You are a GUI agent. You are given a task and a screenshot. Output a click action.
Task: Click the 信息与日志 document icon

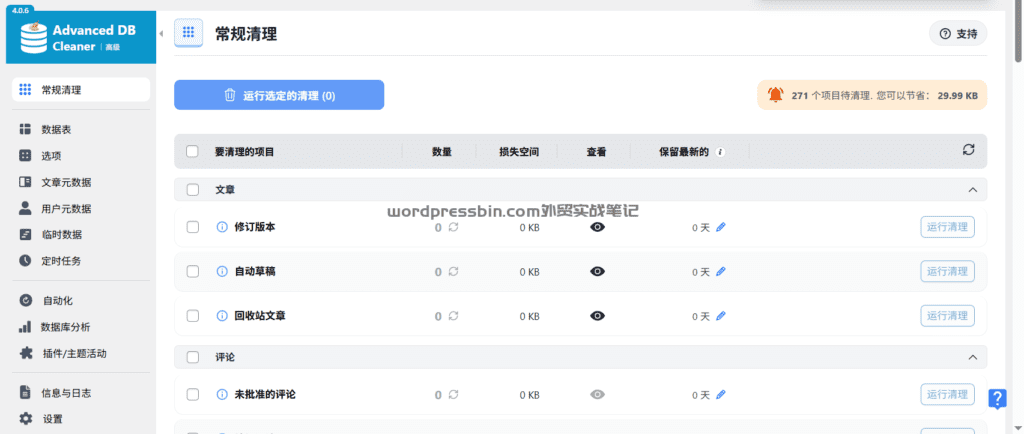tap(25, 393)
